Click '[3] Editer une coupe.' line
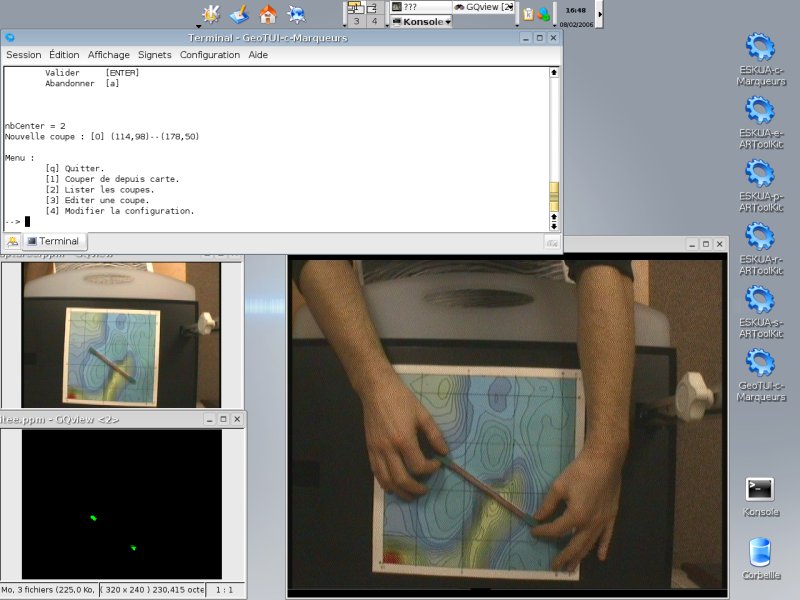 point(97,200)
